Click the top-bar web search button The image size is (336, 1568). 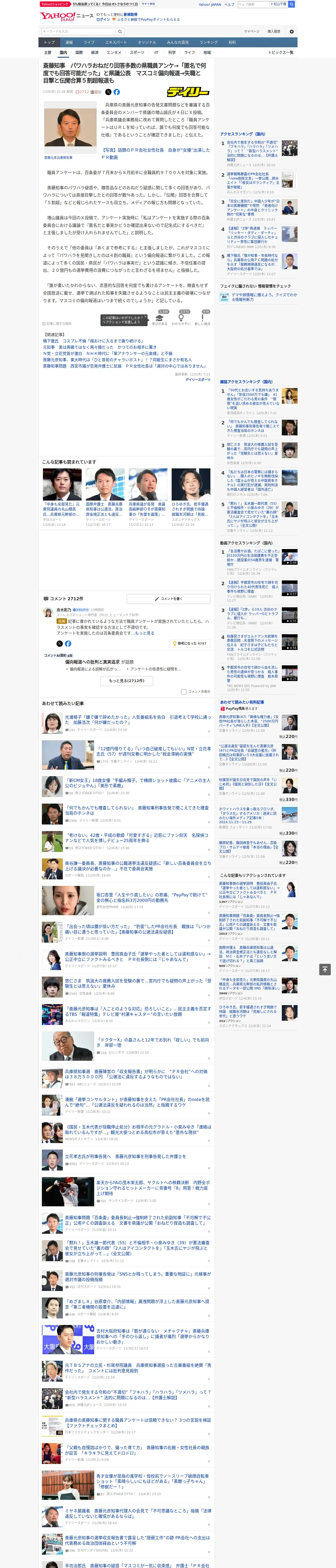click(292, 4)
